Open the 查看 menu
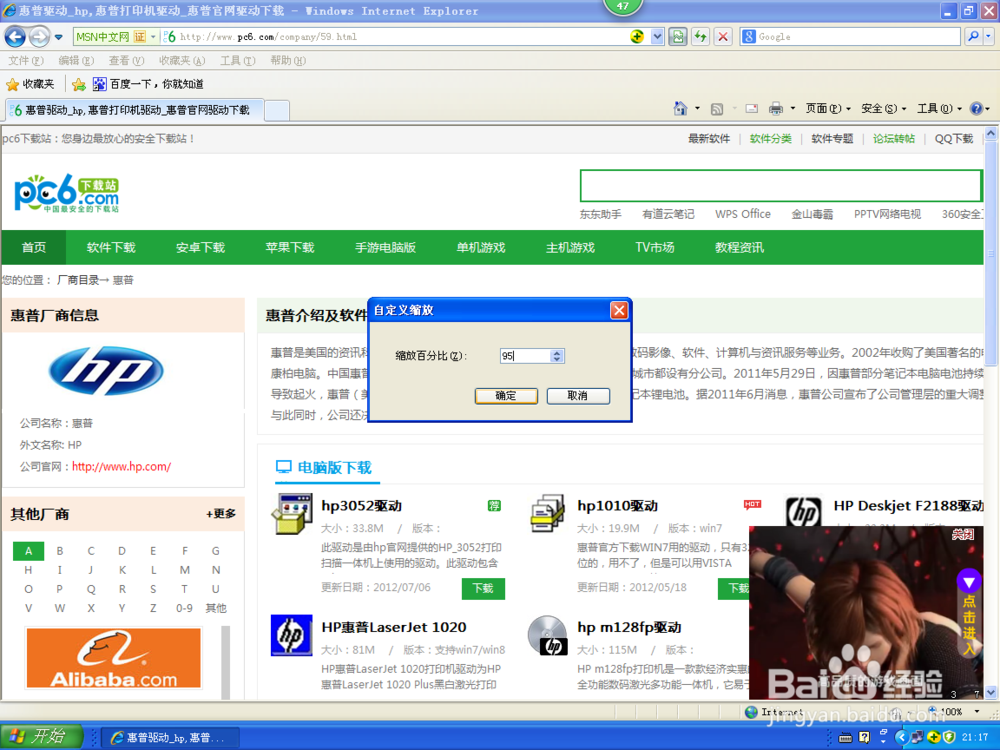Screen dimensions: 1000x750 pyautogui.click(x=126, y=61)
